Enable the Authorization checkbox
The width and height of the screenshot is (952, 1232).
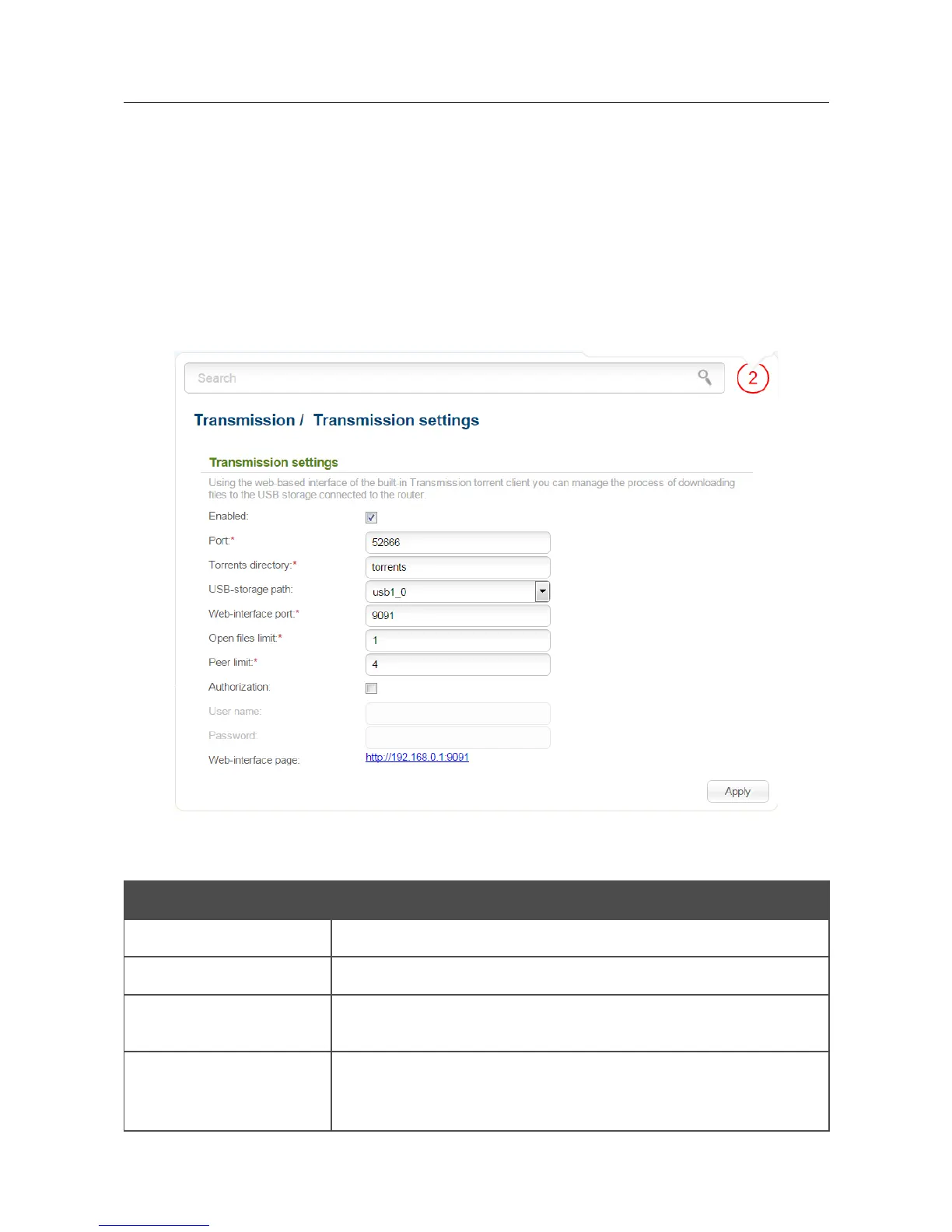click(x=372, y=688)
